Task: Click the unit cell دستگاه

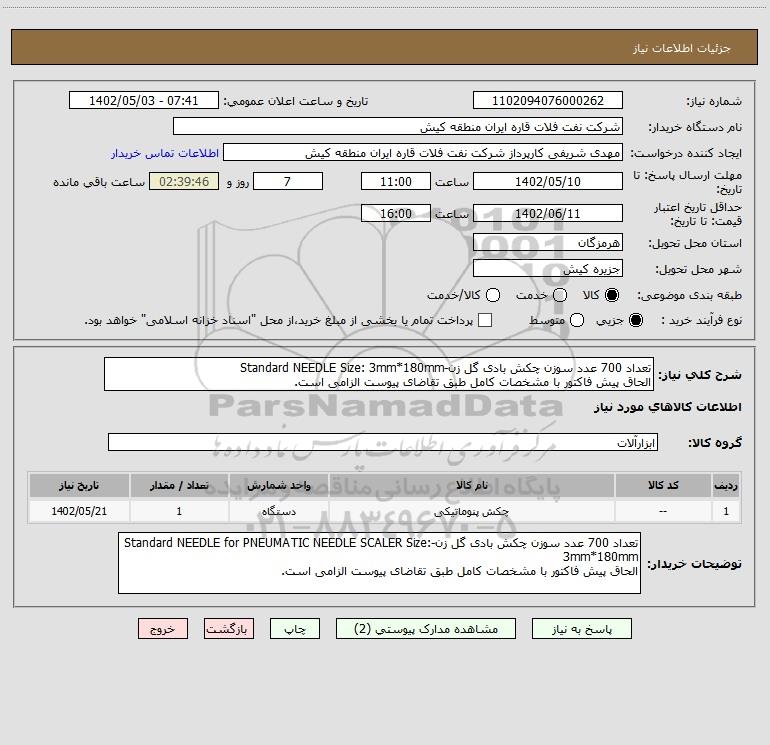Action: click(278, 511)
